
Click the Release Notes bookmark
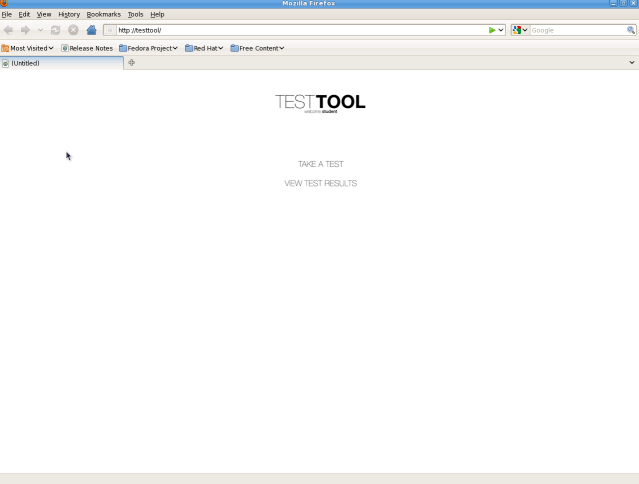87,48
